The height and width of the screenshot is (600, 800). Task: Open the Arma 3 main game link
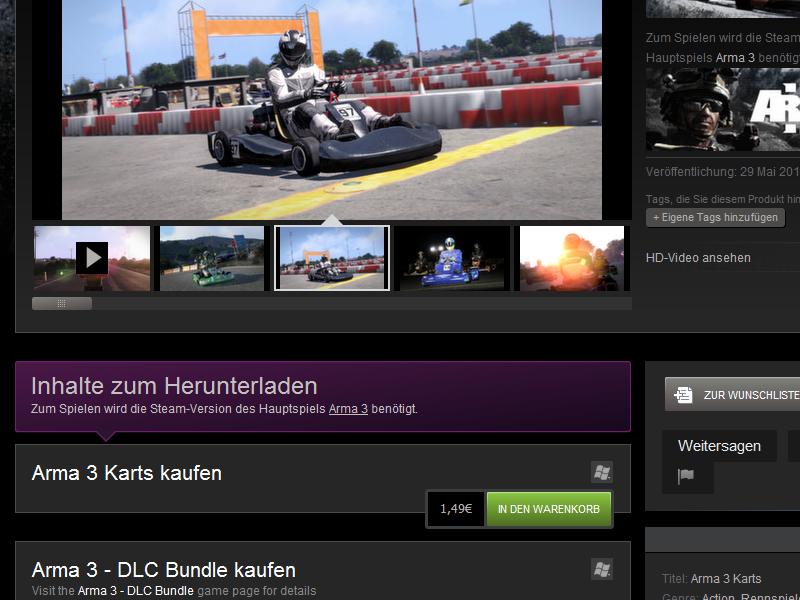click(348, 409)
